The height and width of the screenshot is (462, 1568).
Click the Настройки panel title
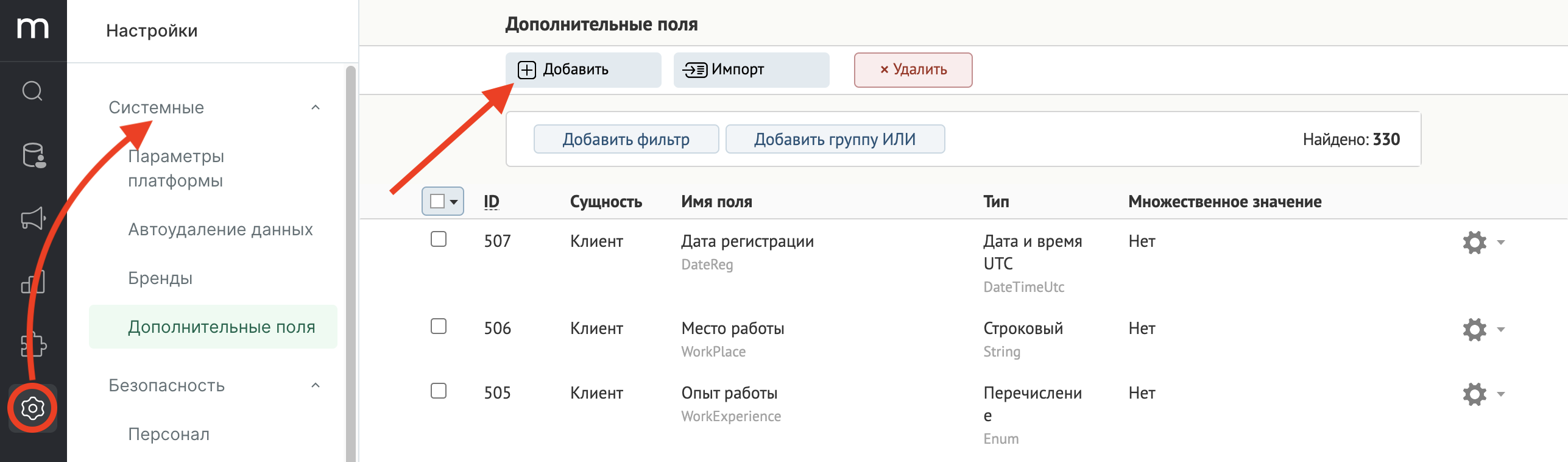tap(152, 30)
